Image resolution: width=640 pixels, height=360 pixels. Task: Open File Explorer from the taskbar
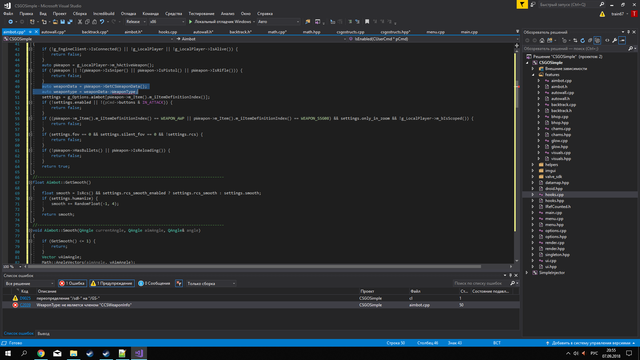tap(73, 353)
